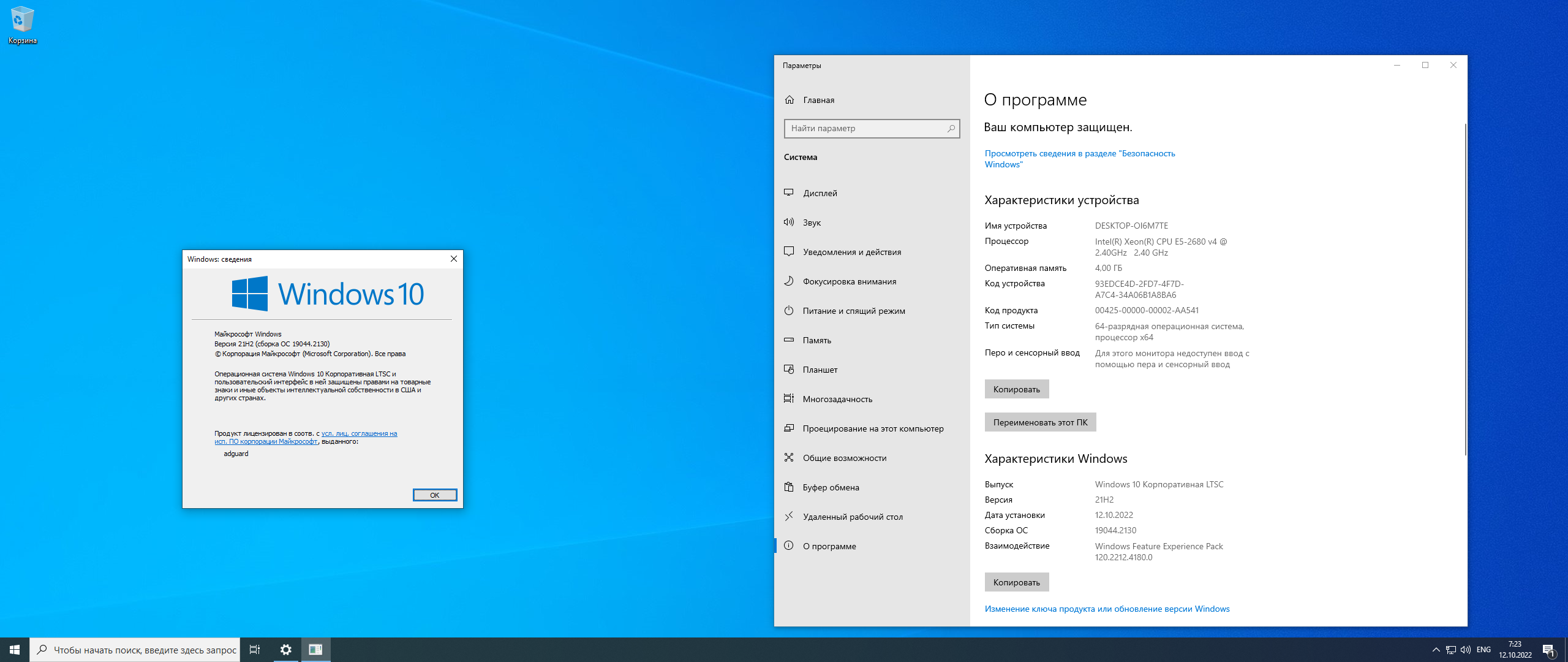Open the Microsoft license terms link
1568x662 pixels.
tap(359, 434)
